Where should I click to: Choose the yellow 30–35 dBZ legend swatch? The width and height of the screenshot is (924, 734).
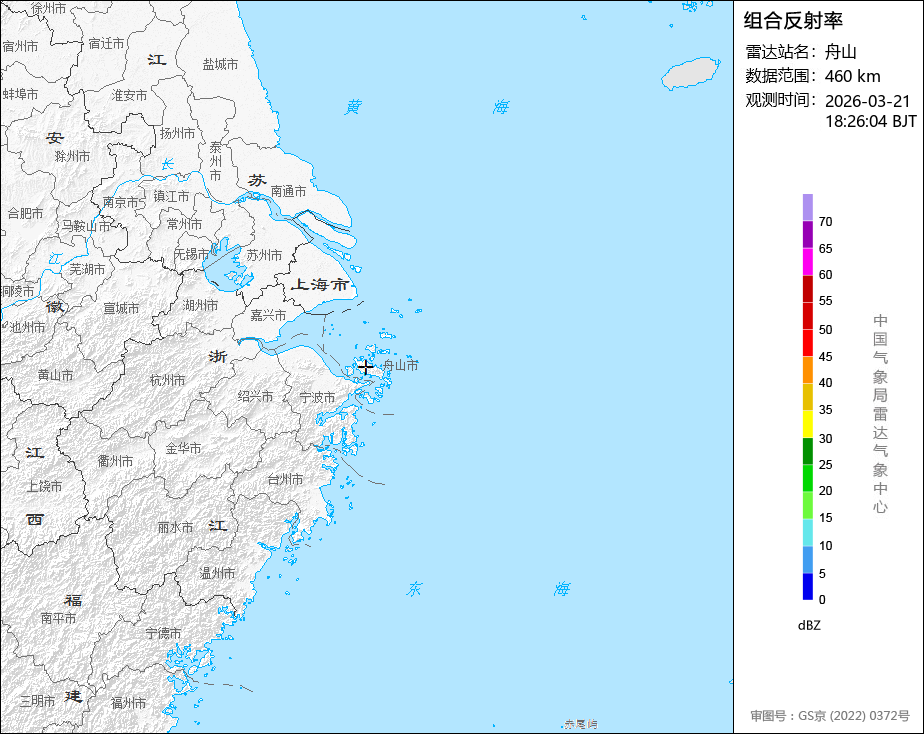tap(807, 424)
